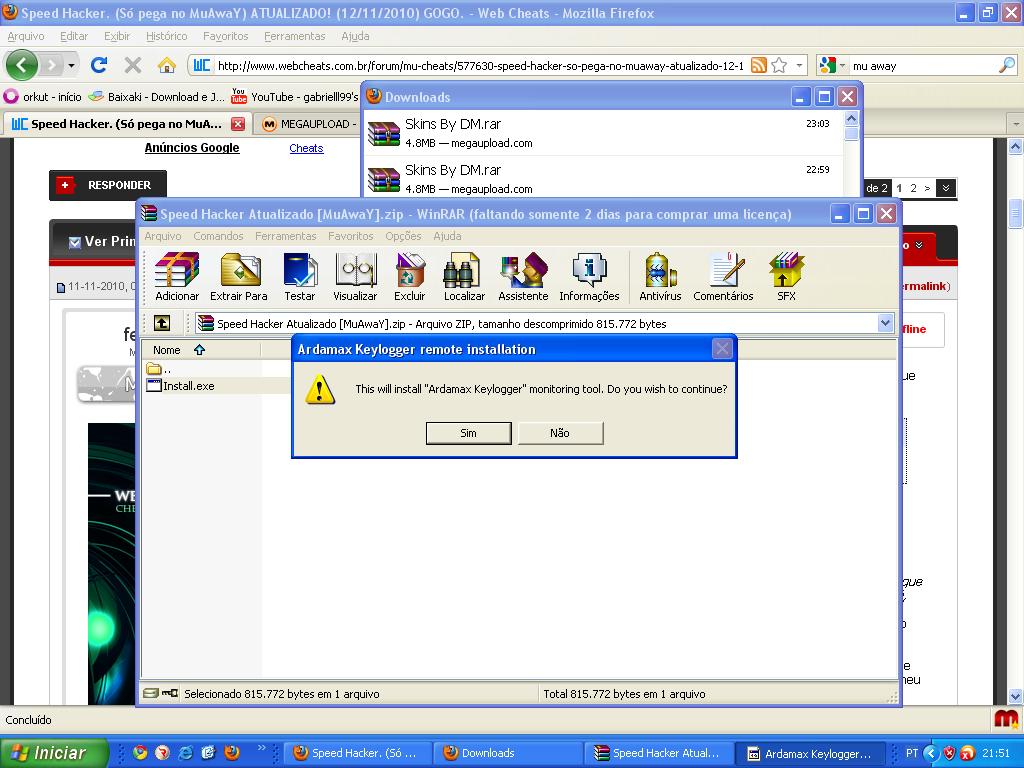1024x768 pixels.
Task: Expand the forum page navigation dropdown
Action: tap(946, 188)
